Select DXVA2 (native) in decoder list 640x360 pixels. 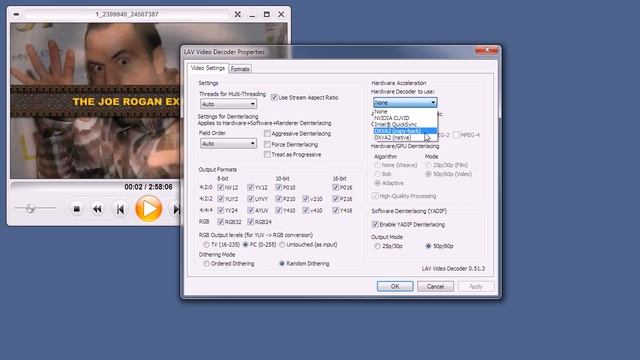[405, 138]
